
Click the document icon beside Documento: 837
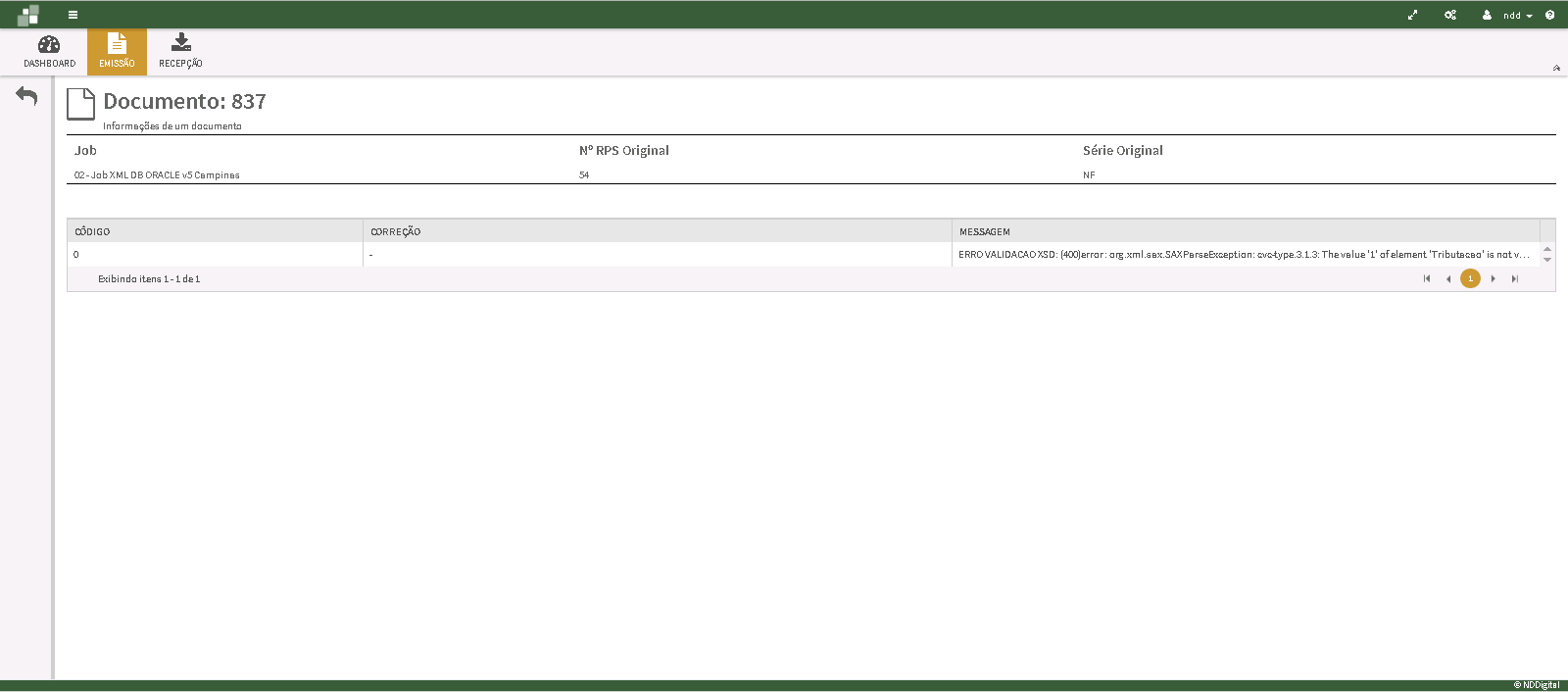click(x=80, y=104)
